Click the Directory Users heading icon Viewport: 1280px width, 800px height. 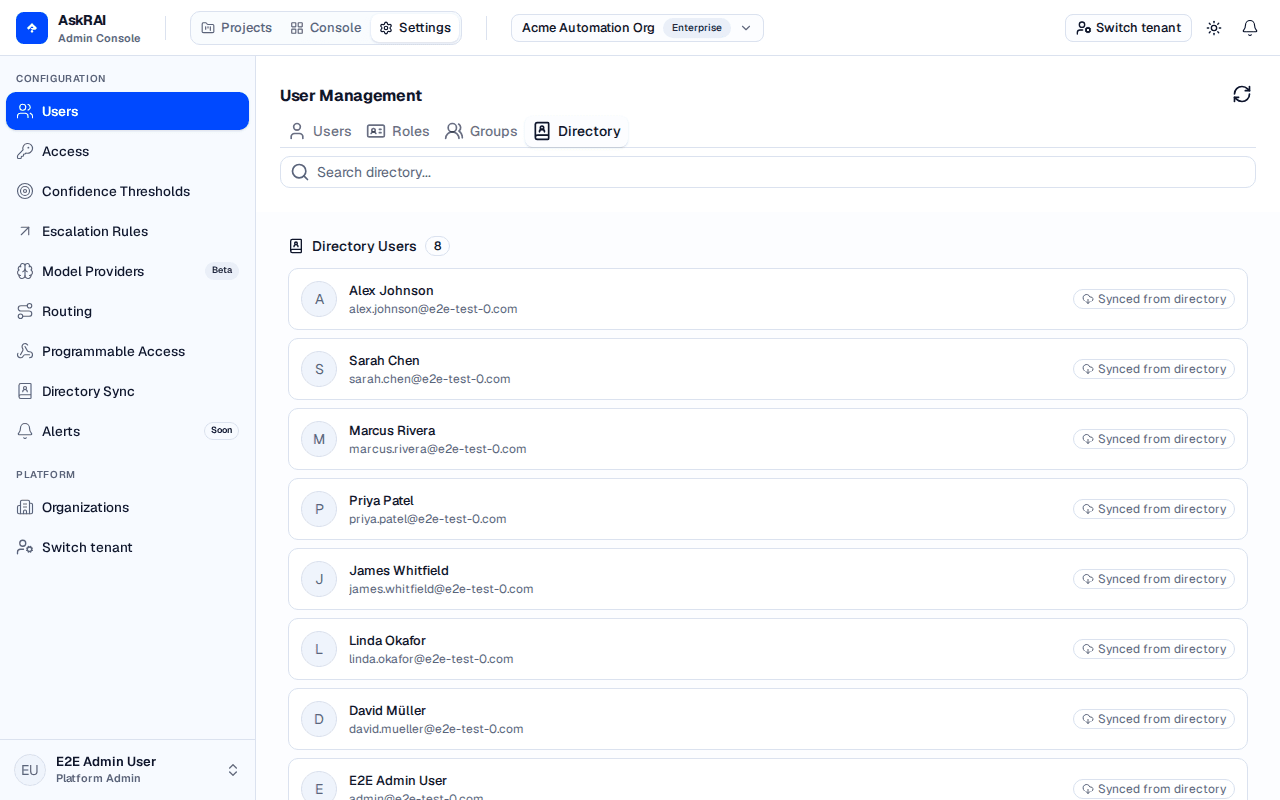(296, 246)
